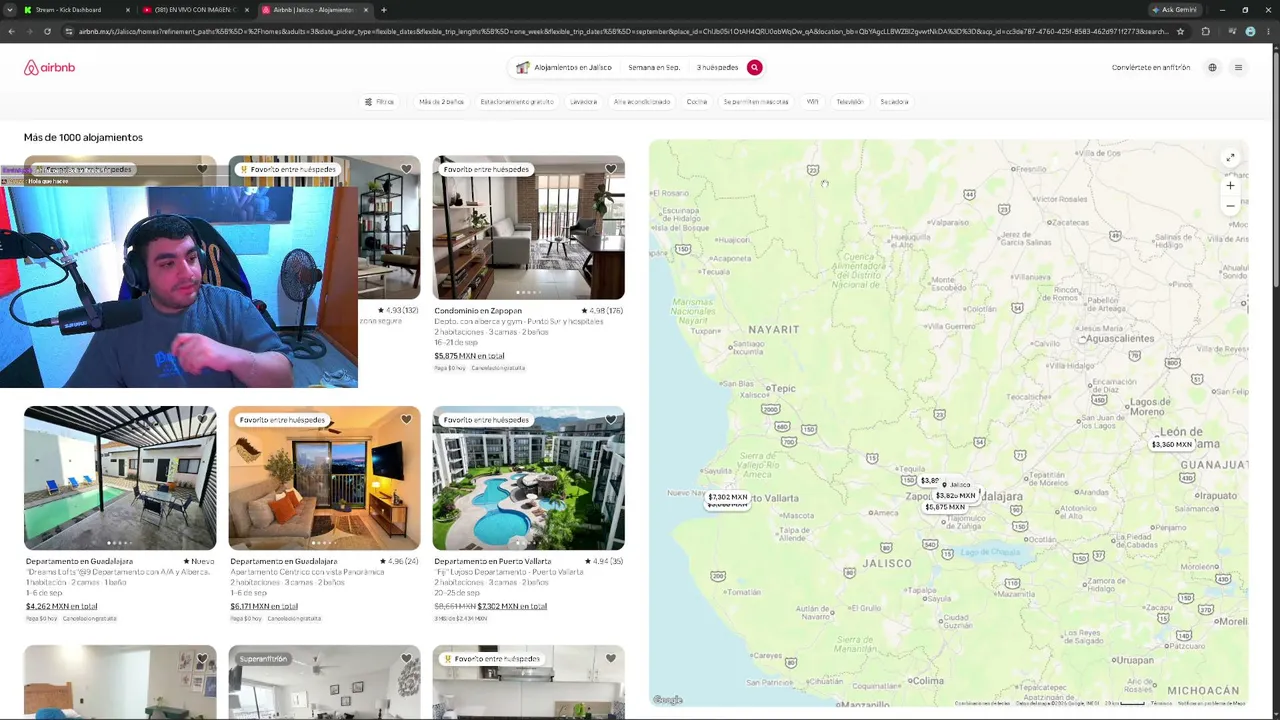The height and width of the screenshot is (720, 1280).
Task: Heart the Guadalajara apartment rated 4.96
Action: click(x=406, y=420)
